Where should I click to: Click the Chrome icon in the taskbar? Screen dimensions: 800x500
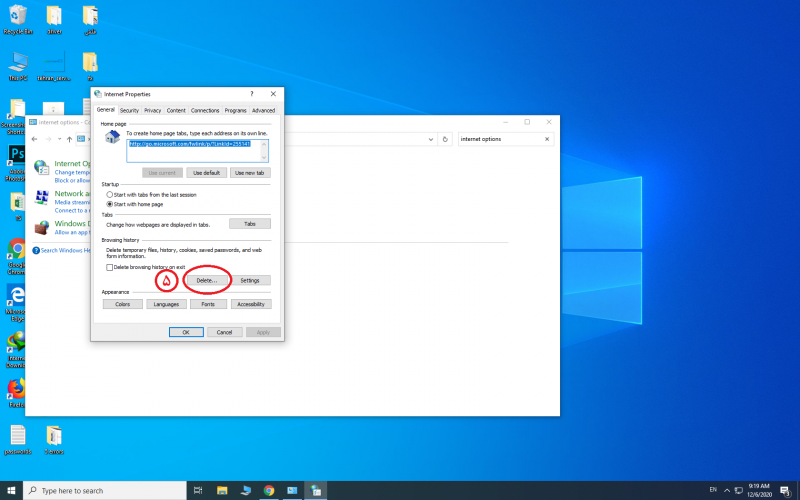269,491
